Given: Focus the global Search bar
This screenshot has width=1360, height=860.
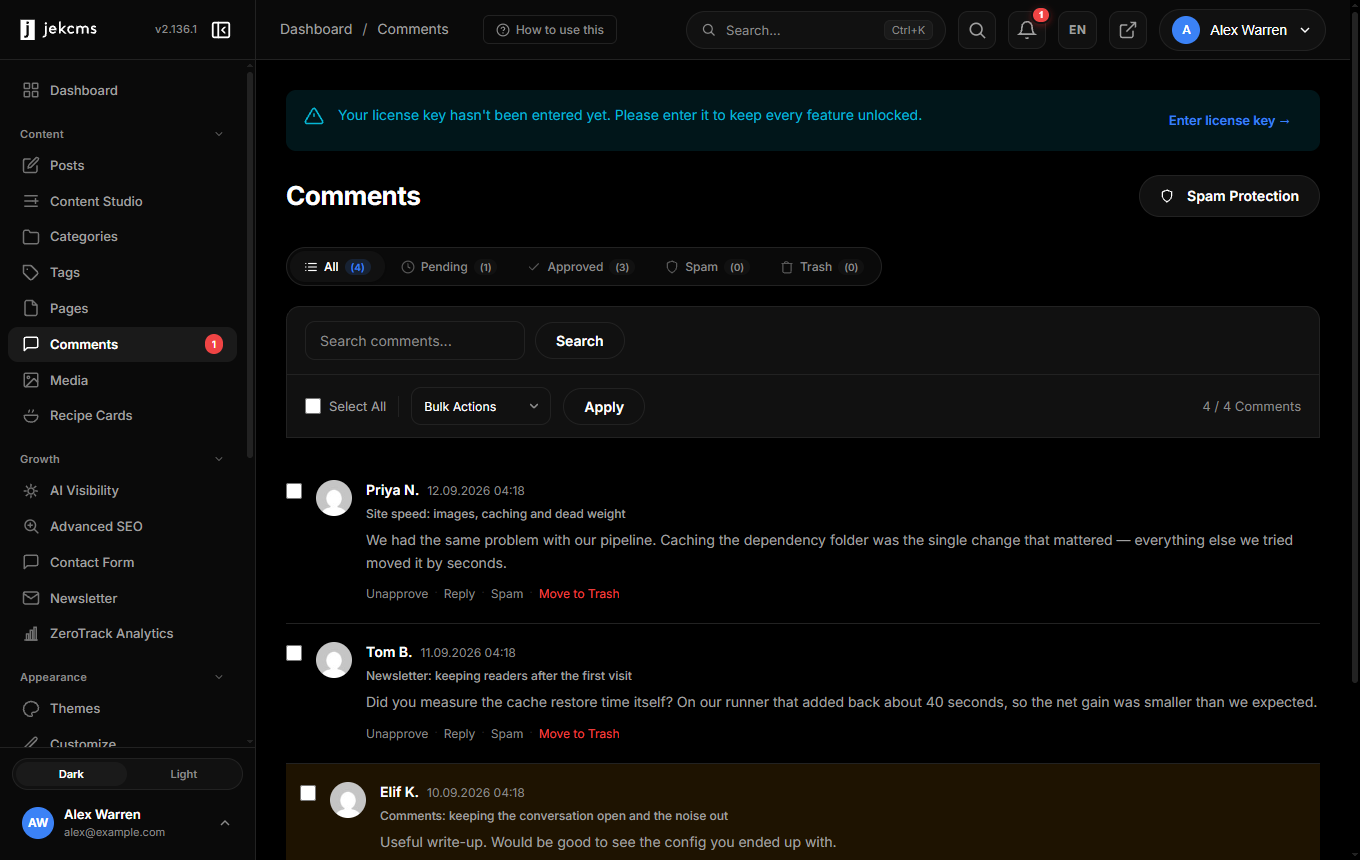Looking at the screenshot, I should [816, 30].
